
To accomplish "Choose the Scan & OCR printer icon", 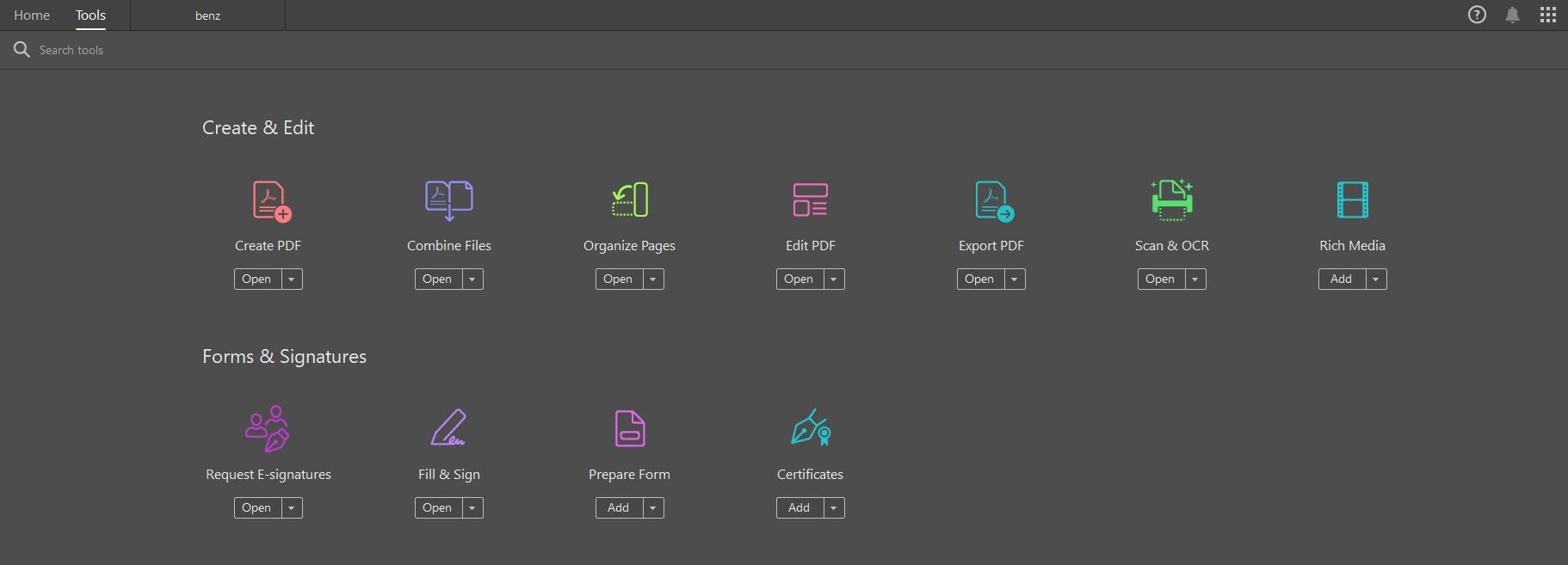I will pos(1172,199).
